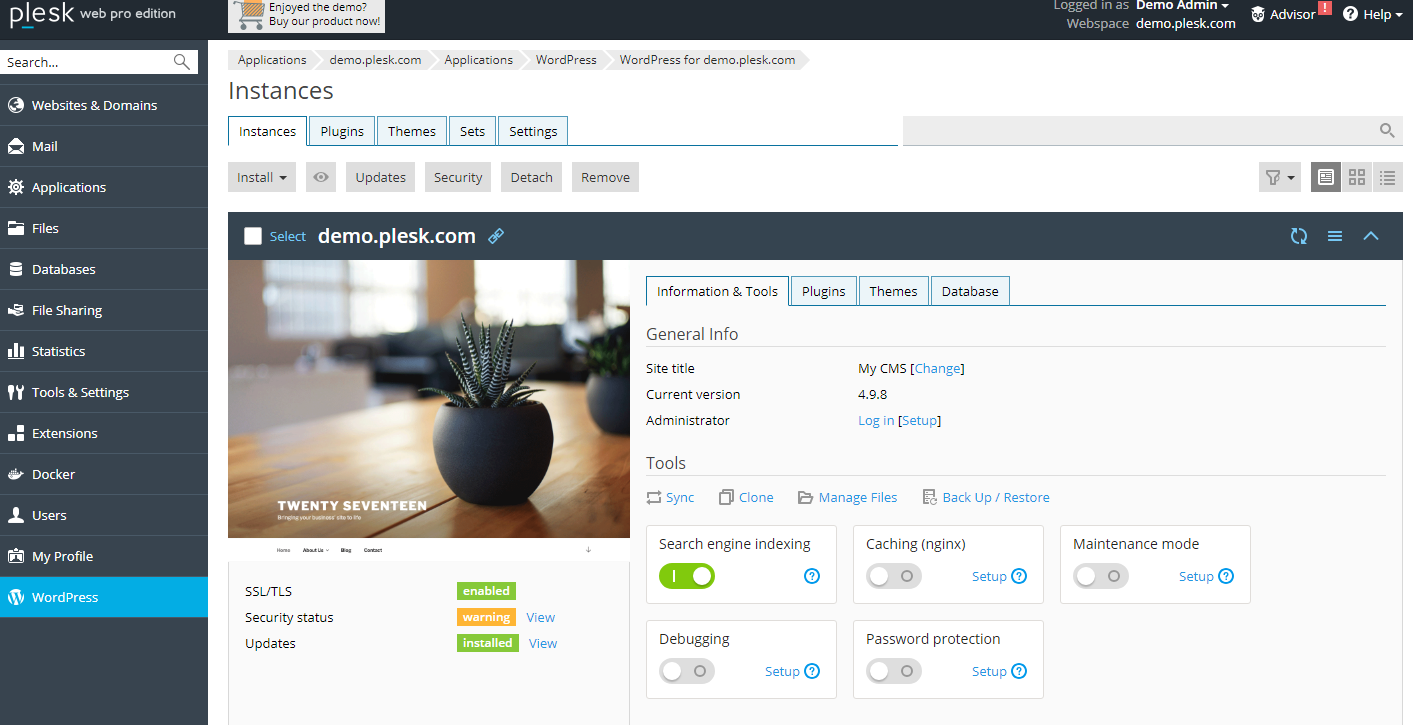Open My Profile badge icon
Image resolution: width=1413 pixels, height=725 pixels.
click(x=16, y=556)
